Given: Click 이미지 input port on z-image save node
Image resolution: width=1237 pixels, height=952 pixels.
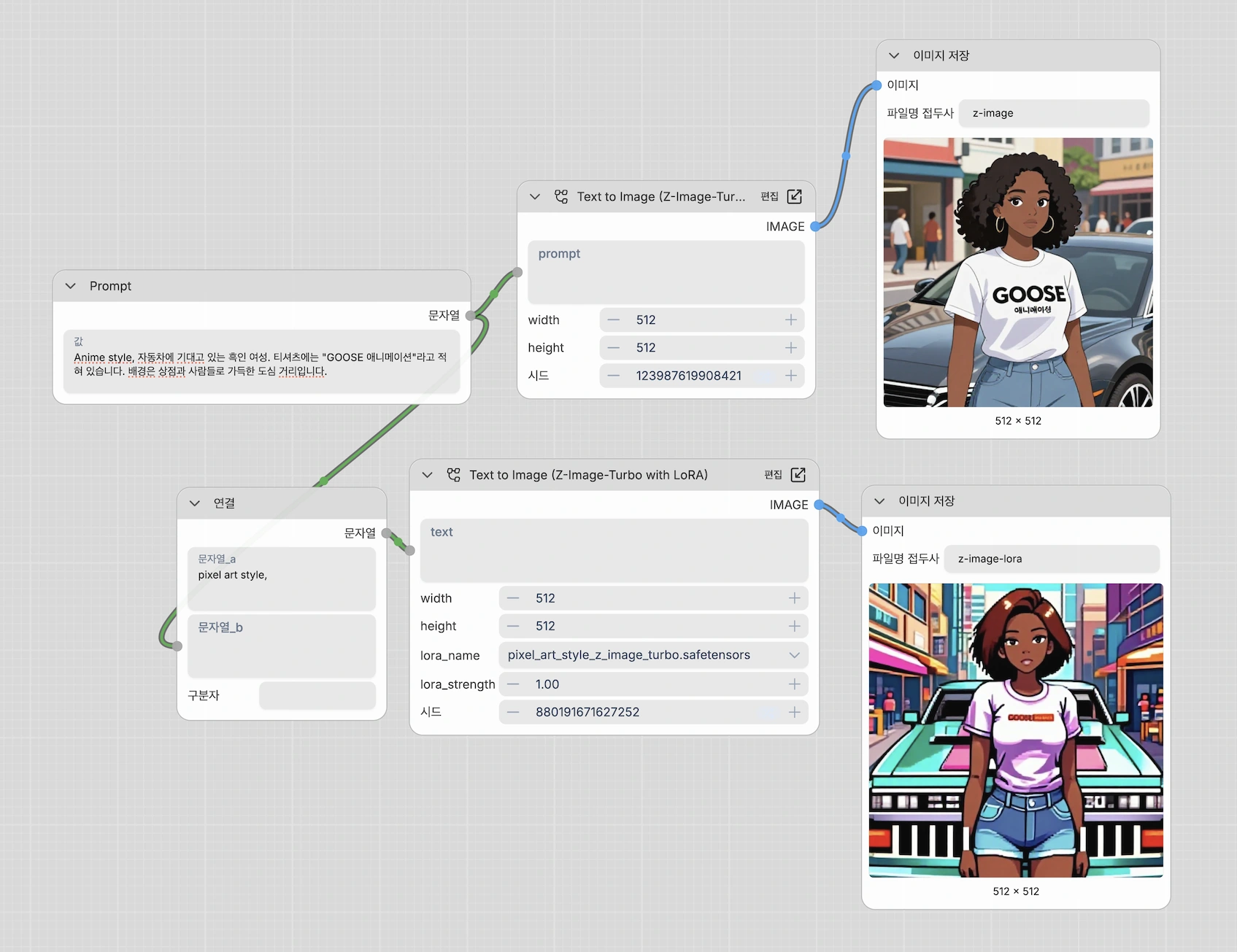Looking at the screenshot, I should click(x=876, y=85).
